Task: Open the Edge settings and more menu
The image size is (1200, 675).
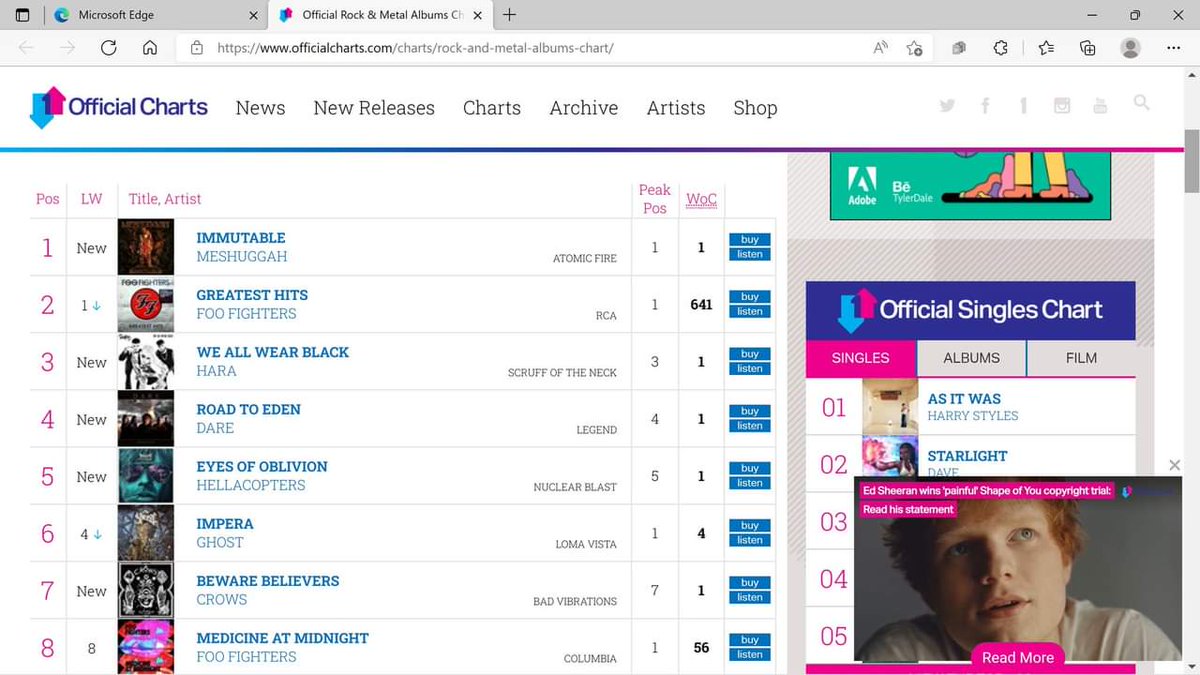Action: click(x=1174, y=48)
